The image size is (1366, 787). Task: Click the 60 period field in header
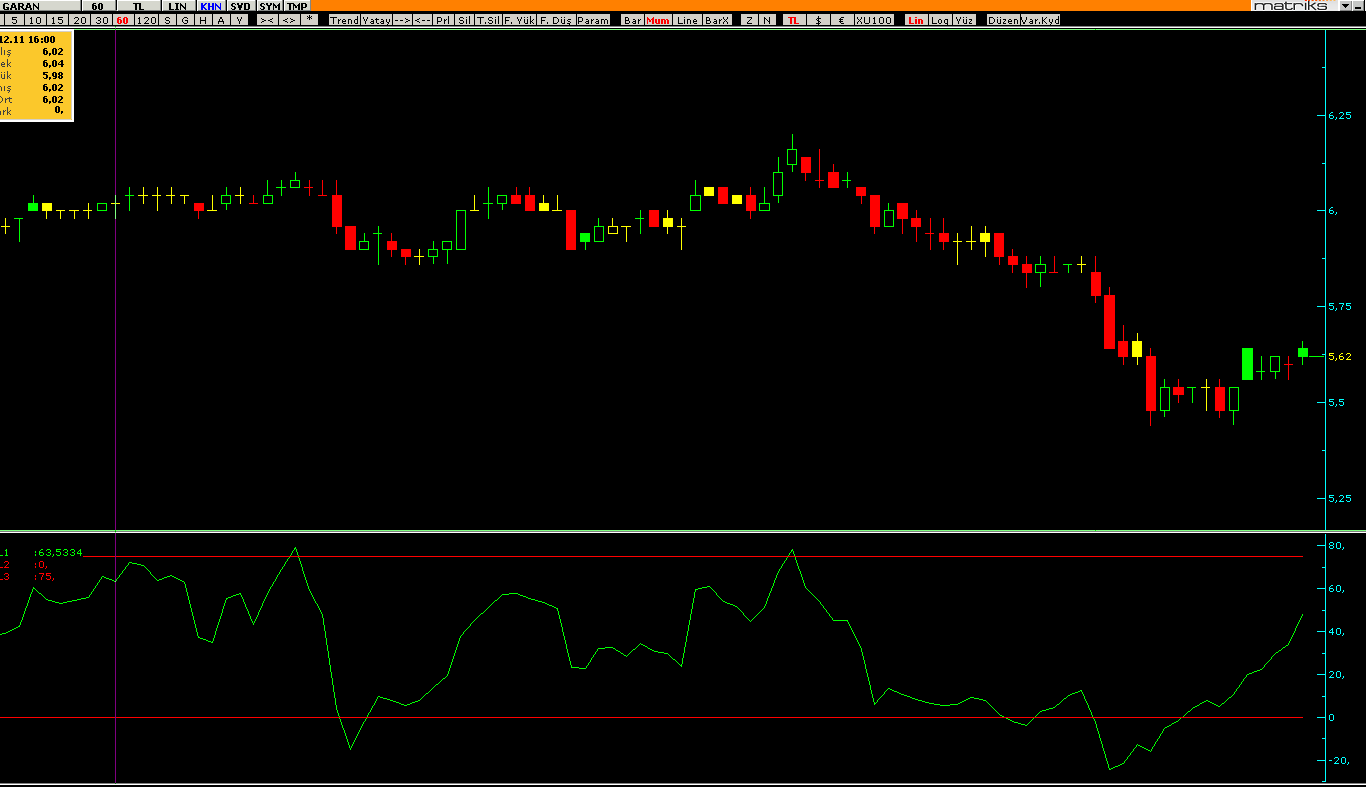(98, 6)
